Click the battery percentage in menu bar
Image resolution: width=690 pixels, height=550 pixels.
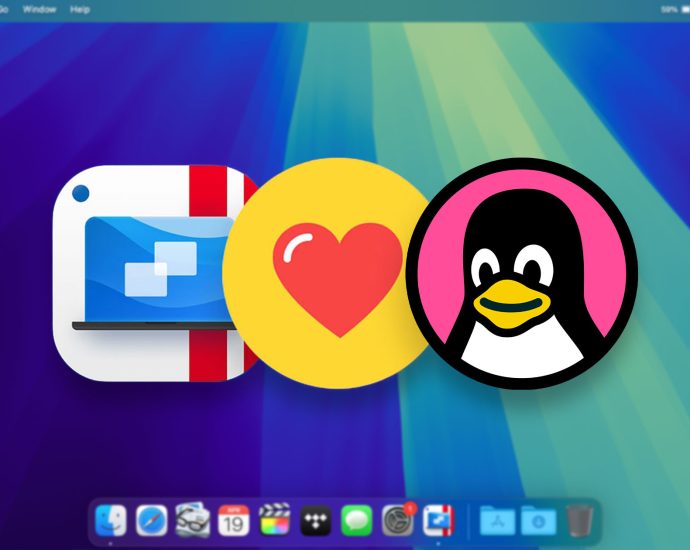pos(668,9)
